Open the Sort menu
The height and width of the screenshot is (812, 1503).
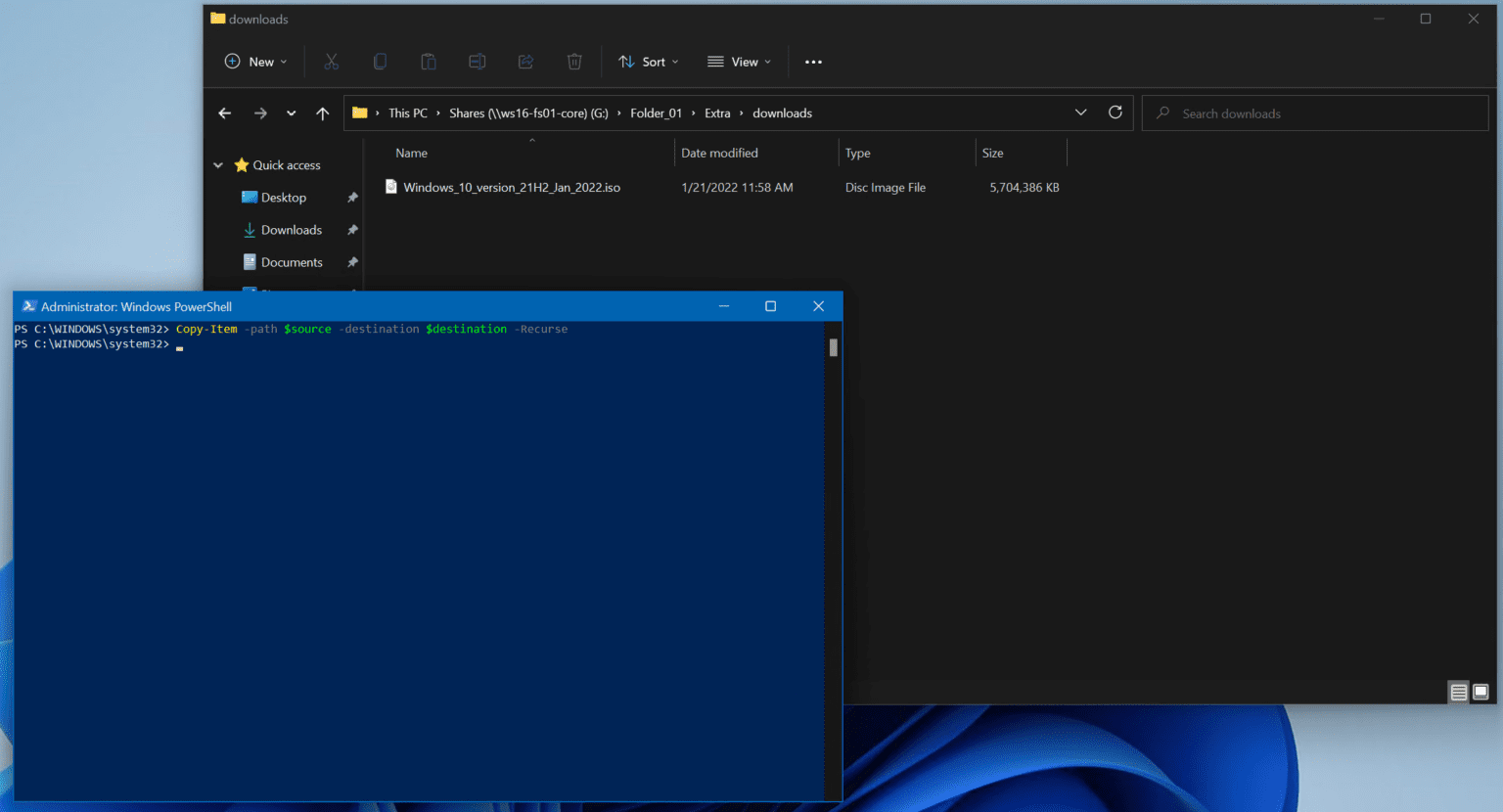[648, 61]
